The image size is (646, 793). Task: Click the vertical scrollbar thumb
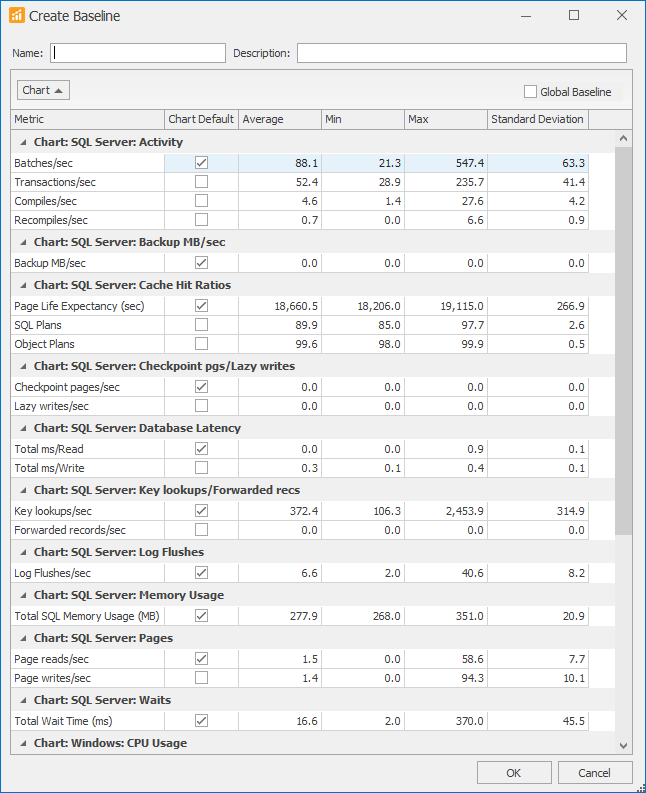[x=623, y=340]
